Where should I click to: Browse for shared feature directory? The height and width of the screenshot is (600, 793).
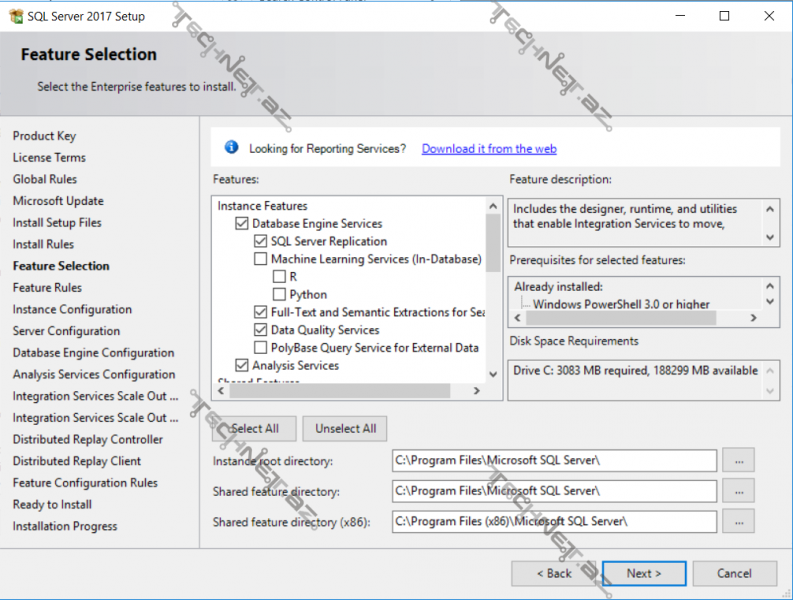coord(740,491)
